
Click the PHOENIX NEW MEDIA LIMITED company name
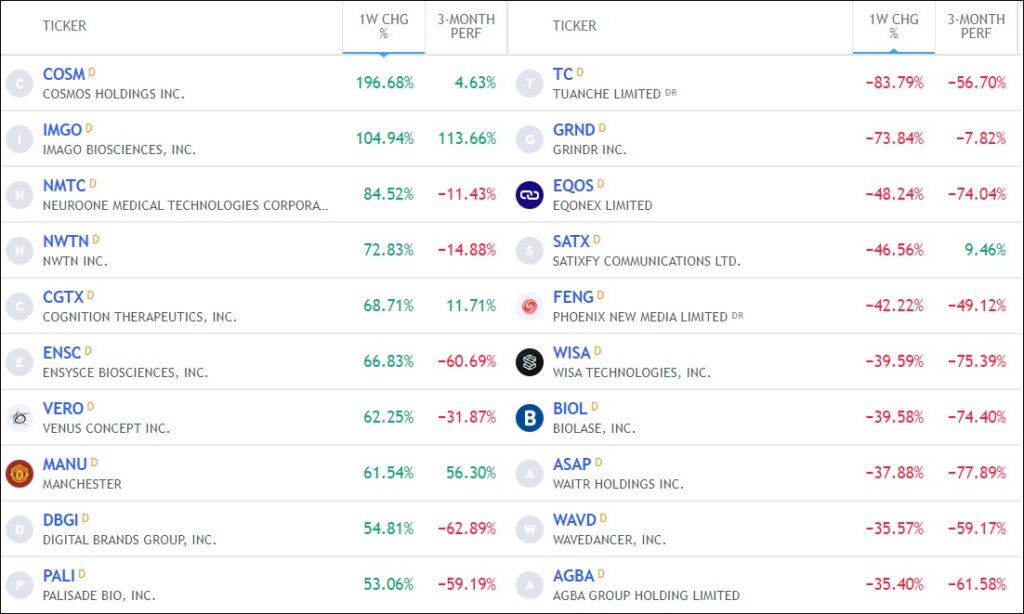point(640,317)
